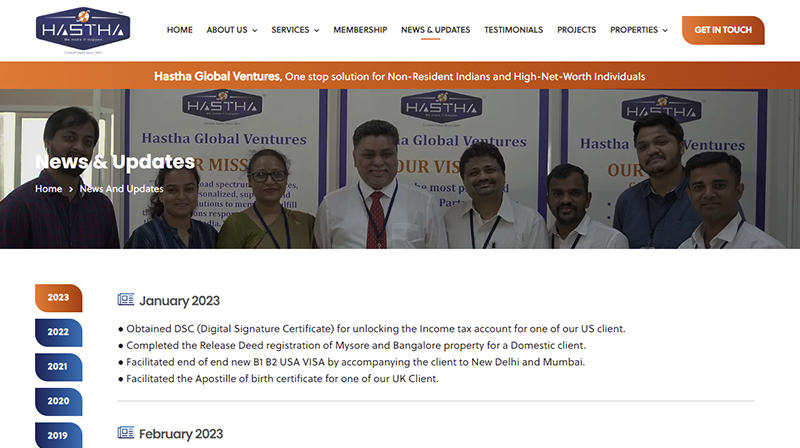Click newspaper icon beside February 2023
This screenshot has width=800, height=448.
click(126, 433)
